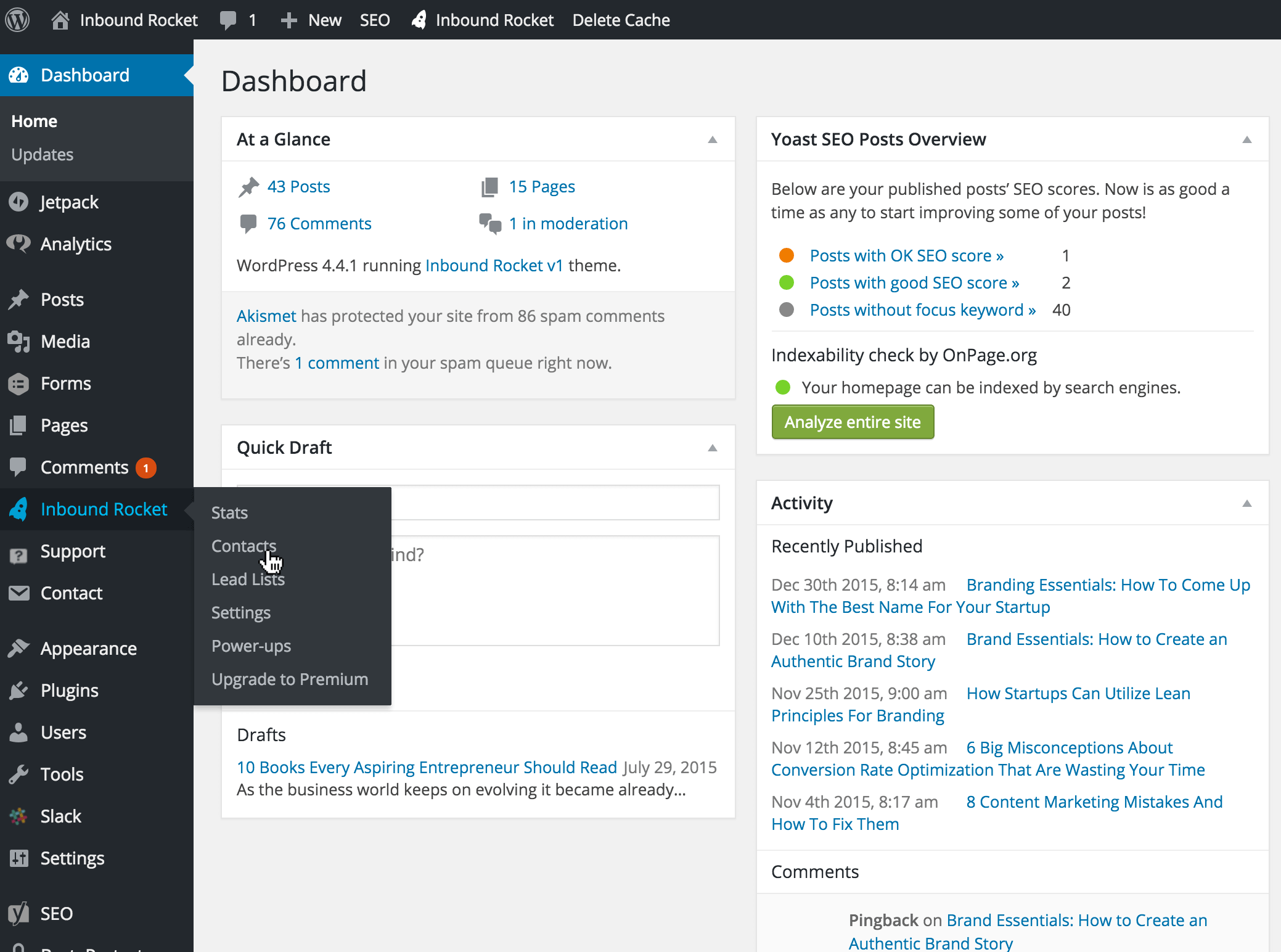The image size is (1281, 952).
Task: Collapse the At a Glance panel
Action: pos(713,139)
